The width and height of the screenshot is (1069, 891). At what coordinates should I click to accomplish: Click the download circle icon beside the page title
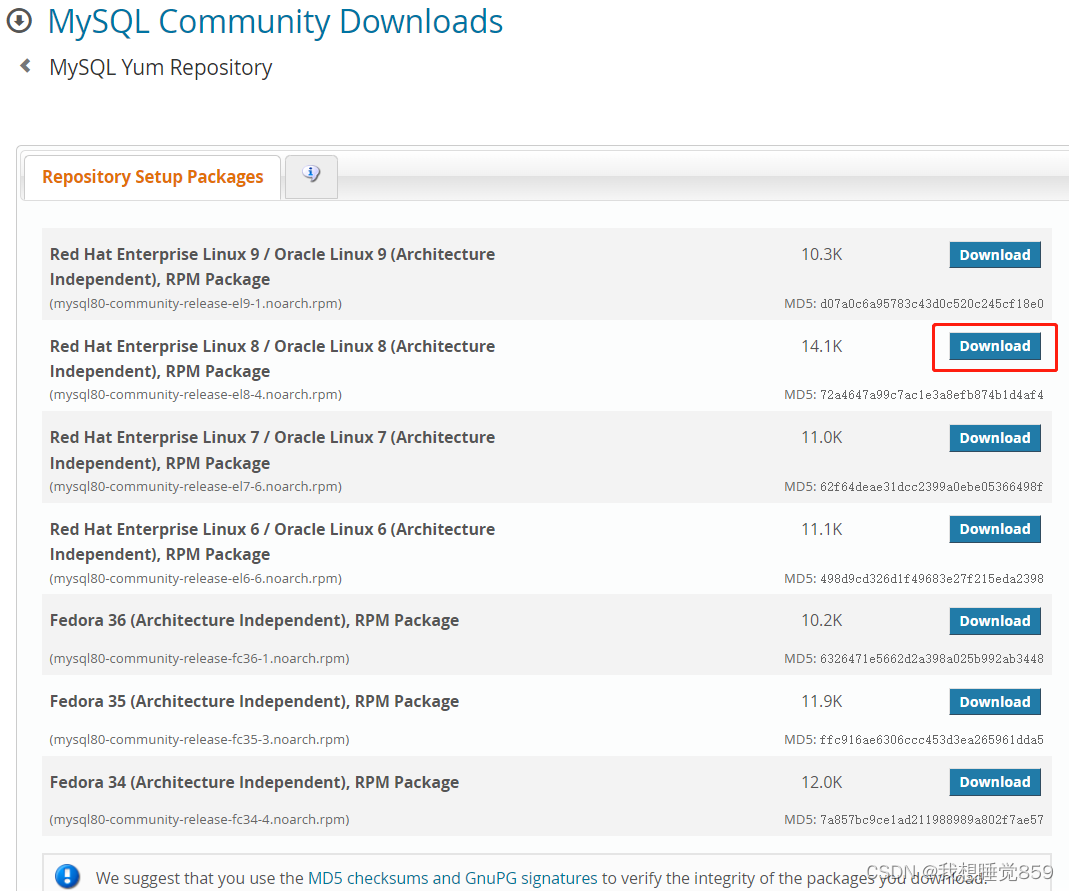point(19,20)
